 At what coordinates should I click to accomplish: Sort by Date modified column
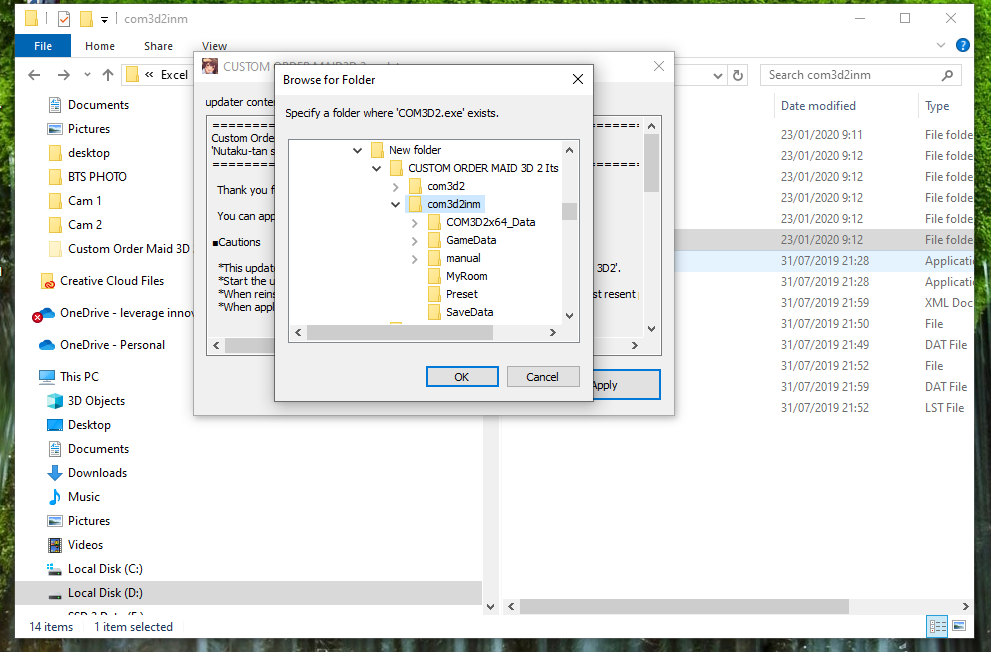point(818,106)
